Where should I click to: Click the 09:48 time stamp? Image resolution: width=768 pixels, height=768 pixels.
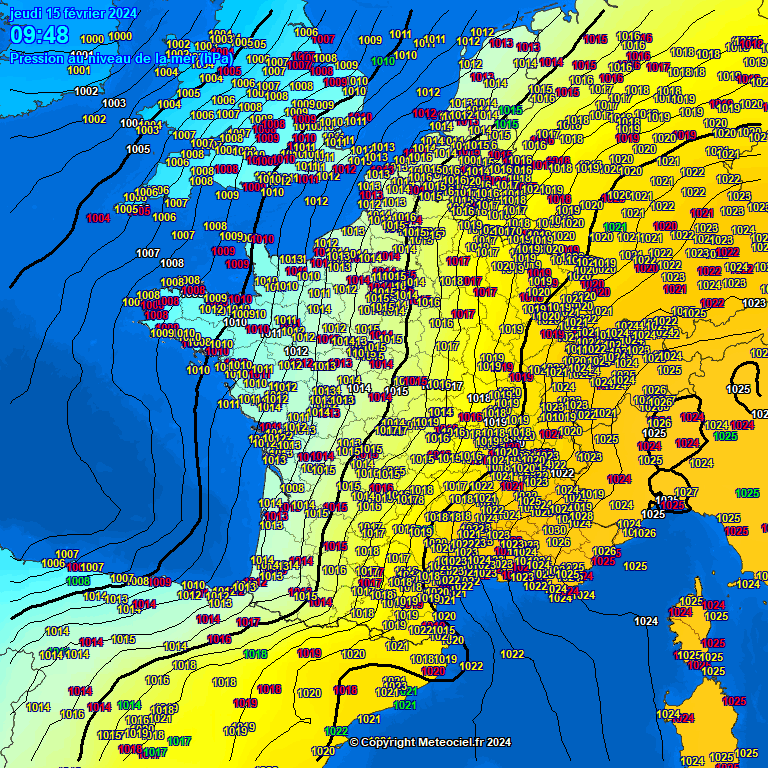pyautogui.click(x=39, y=35)
